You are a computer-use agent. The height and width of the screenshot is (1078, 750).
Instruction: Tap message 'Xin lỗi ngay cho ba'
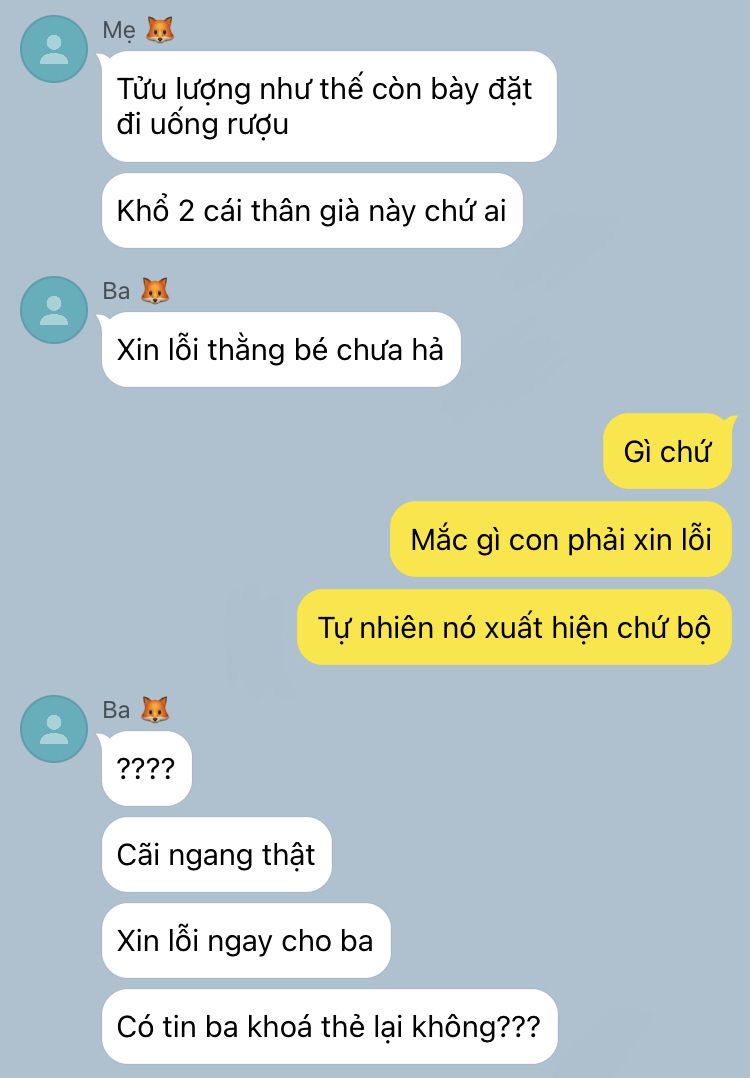(246, 940)
